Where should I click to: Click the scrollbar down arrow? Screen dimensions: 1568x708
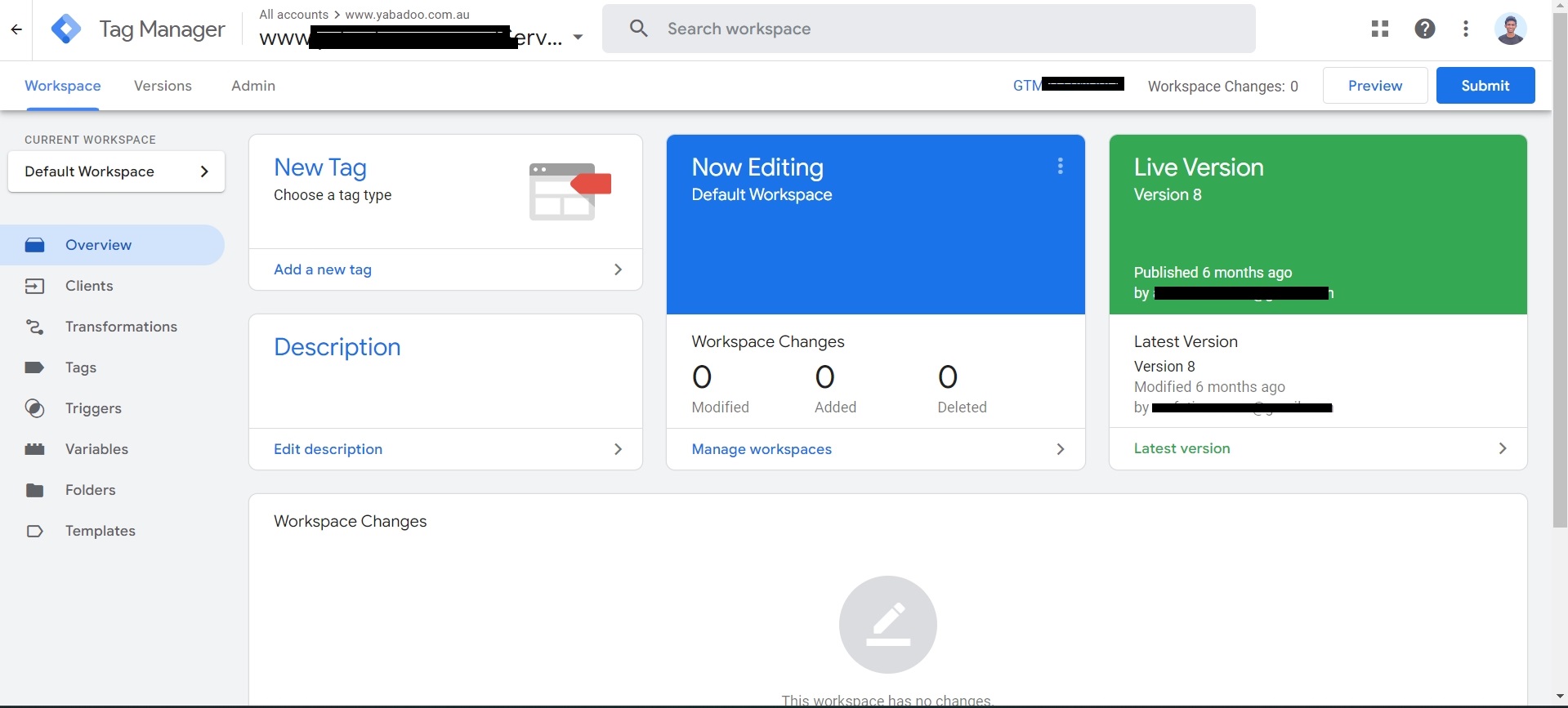(x=1560, y=697)
